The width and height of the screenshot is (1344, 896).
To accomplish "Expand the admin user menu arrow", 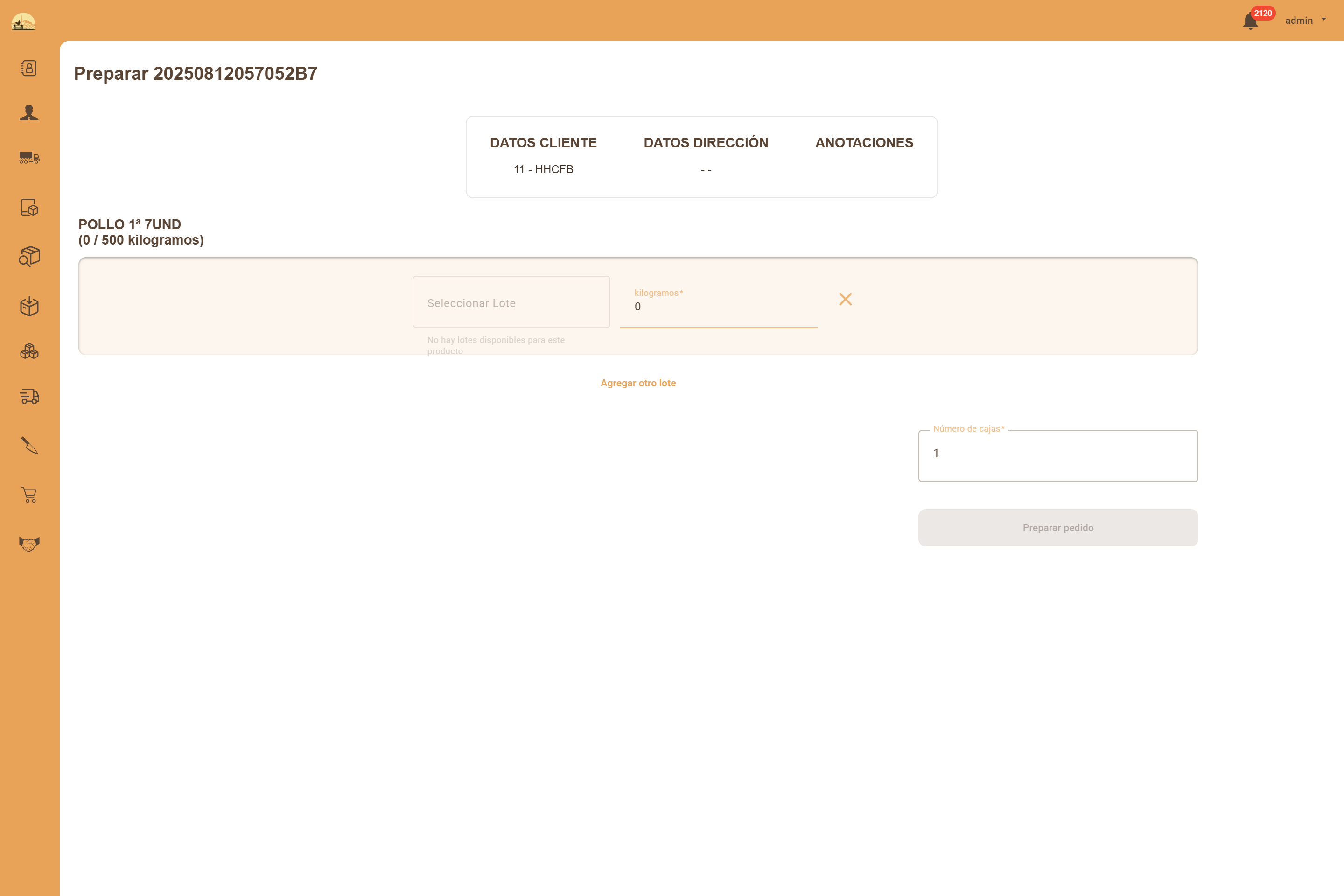I will [1323, 20].
